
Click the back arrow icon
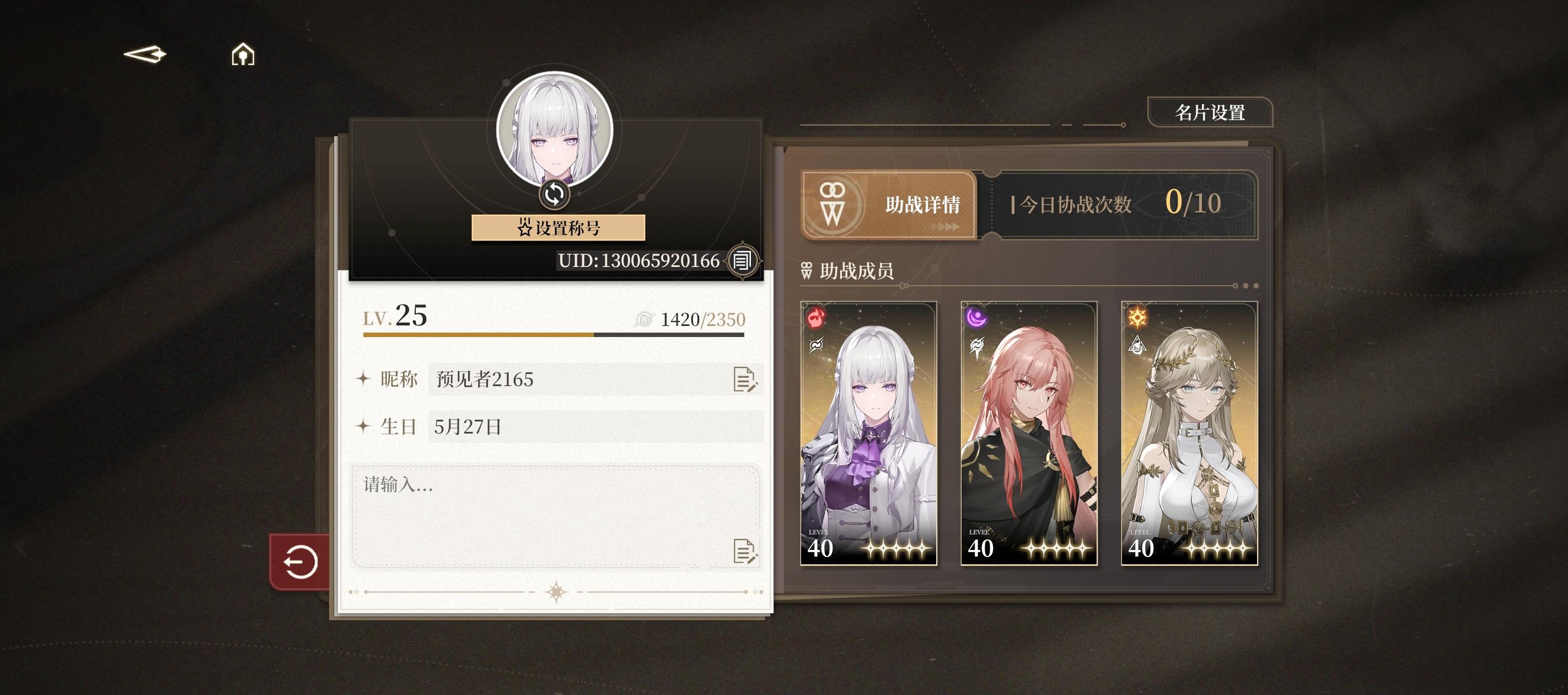(145, 55)
